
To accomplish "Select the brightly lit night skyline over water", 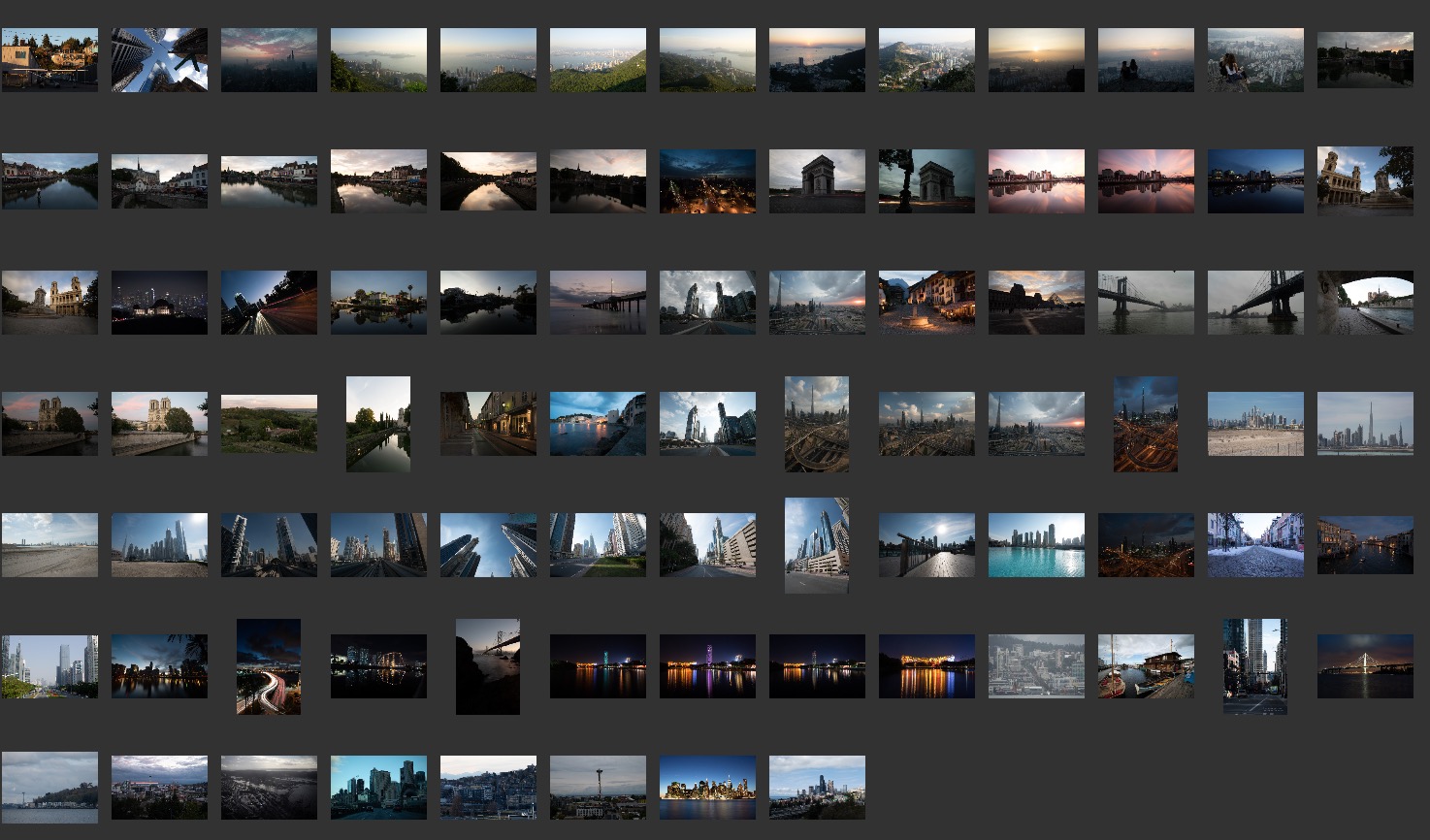I will (707, 788).
